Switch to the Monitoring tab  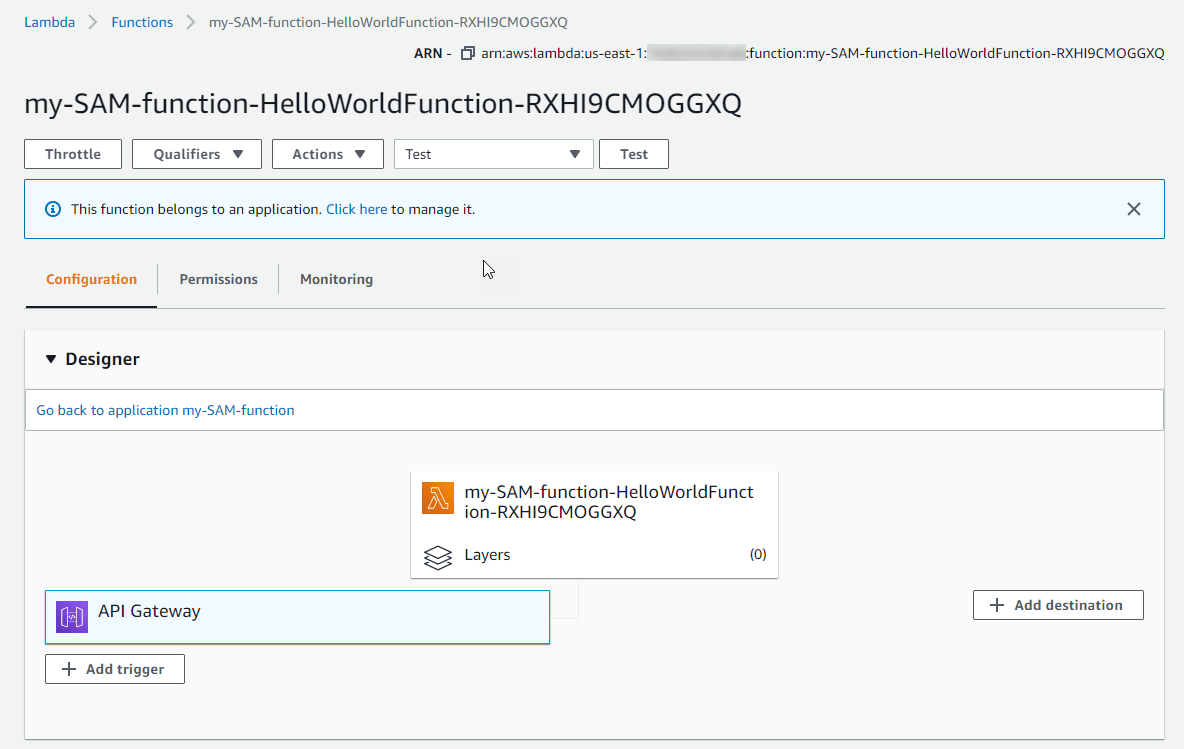(336, 279)
